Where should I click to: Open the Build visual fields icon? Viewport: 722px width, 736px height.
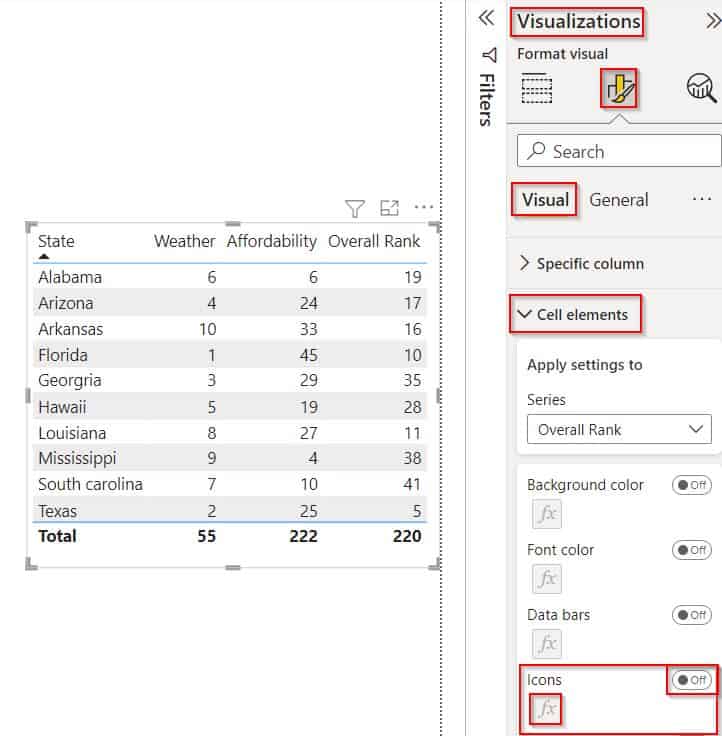pos(537,88)
